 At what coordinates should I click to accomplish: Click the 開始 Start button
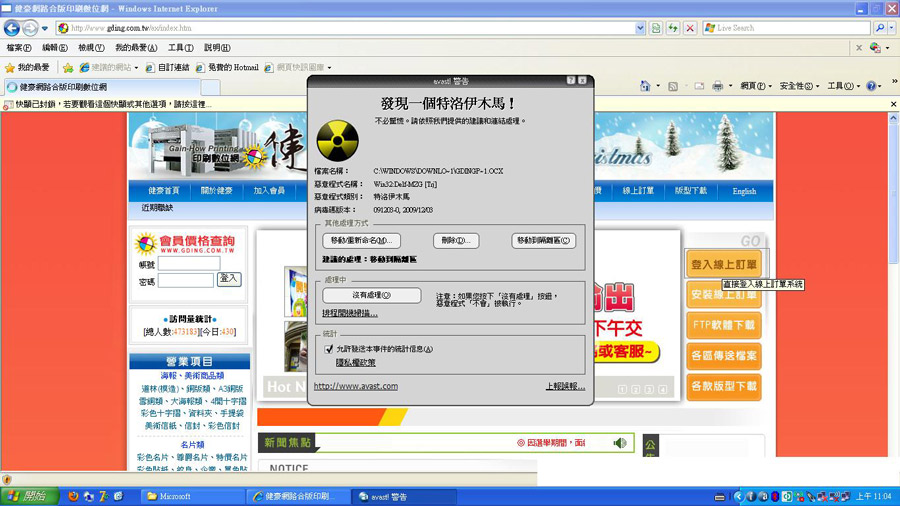(x=29, y=496)
